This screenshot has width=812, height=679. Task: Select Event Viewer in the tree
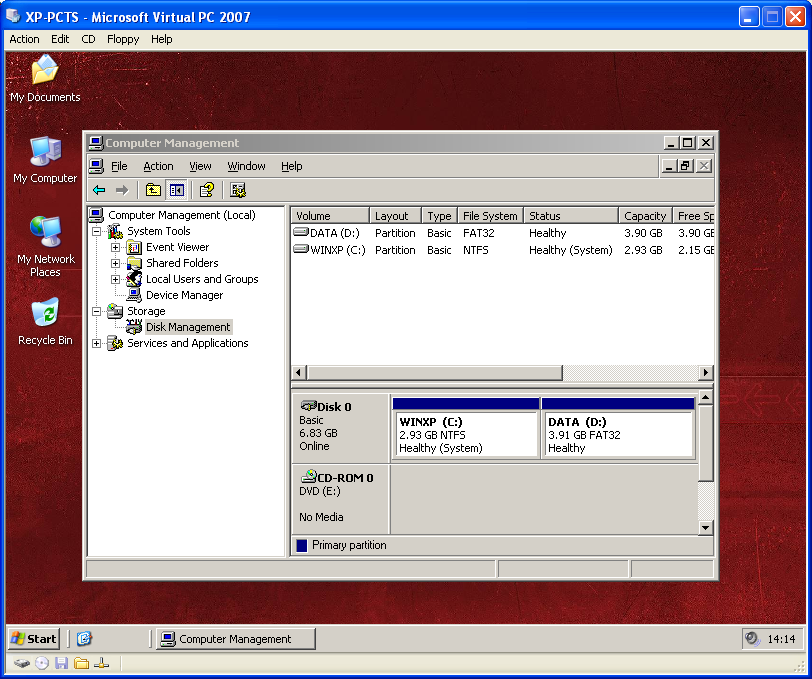(177, 247)
